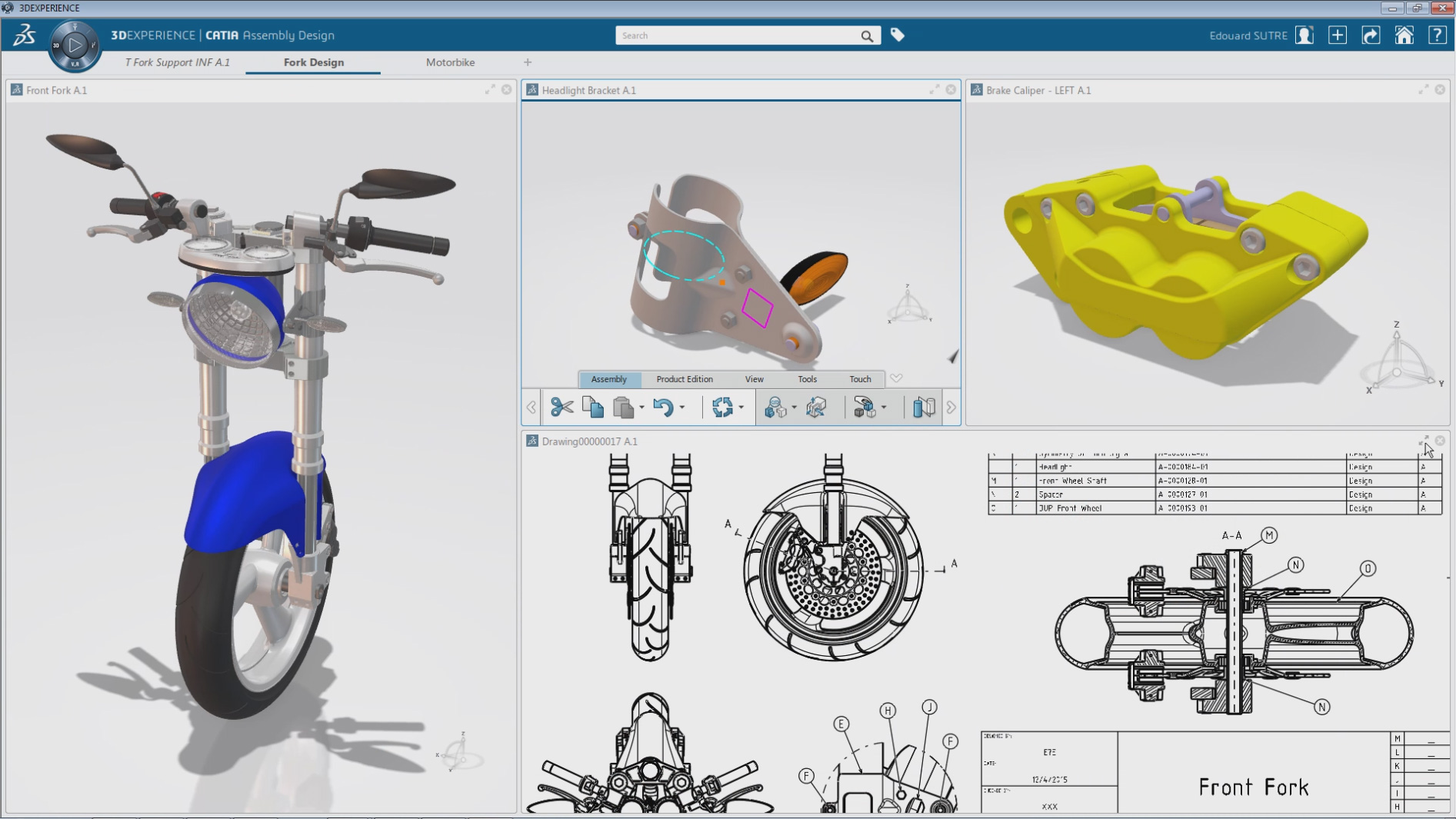
Task: Click the orange turn signal on bracket
Action: point(815,277)
